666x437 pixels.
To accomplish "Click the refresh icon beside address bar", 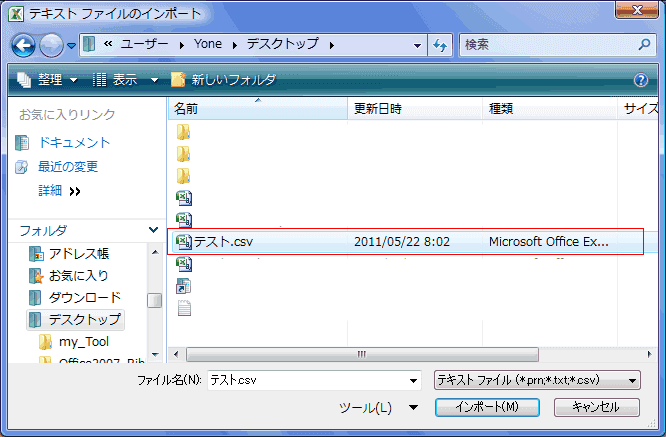I will tap(440, 45).
